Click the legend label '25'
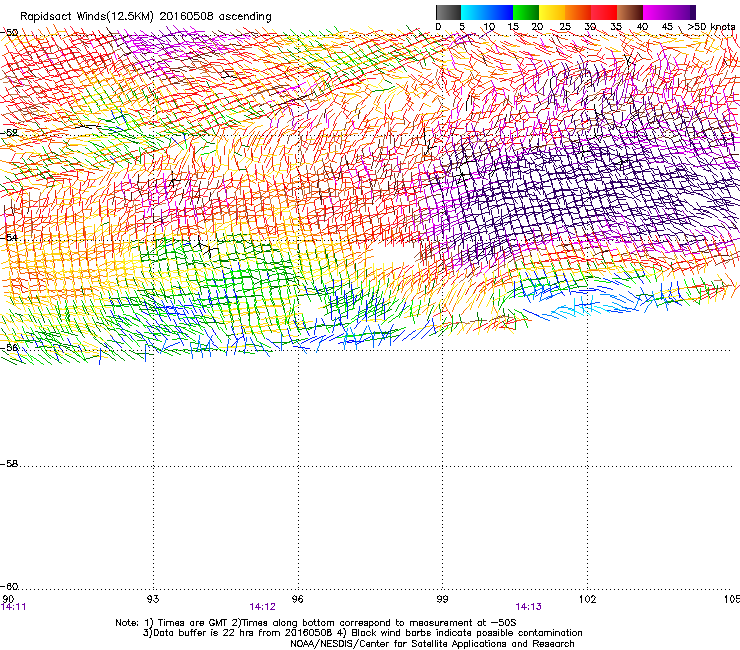 click(x=565, y=27)
